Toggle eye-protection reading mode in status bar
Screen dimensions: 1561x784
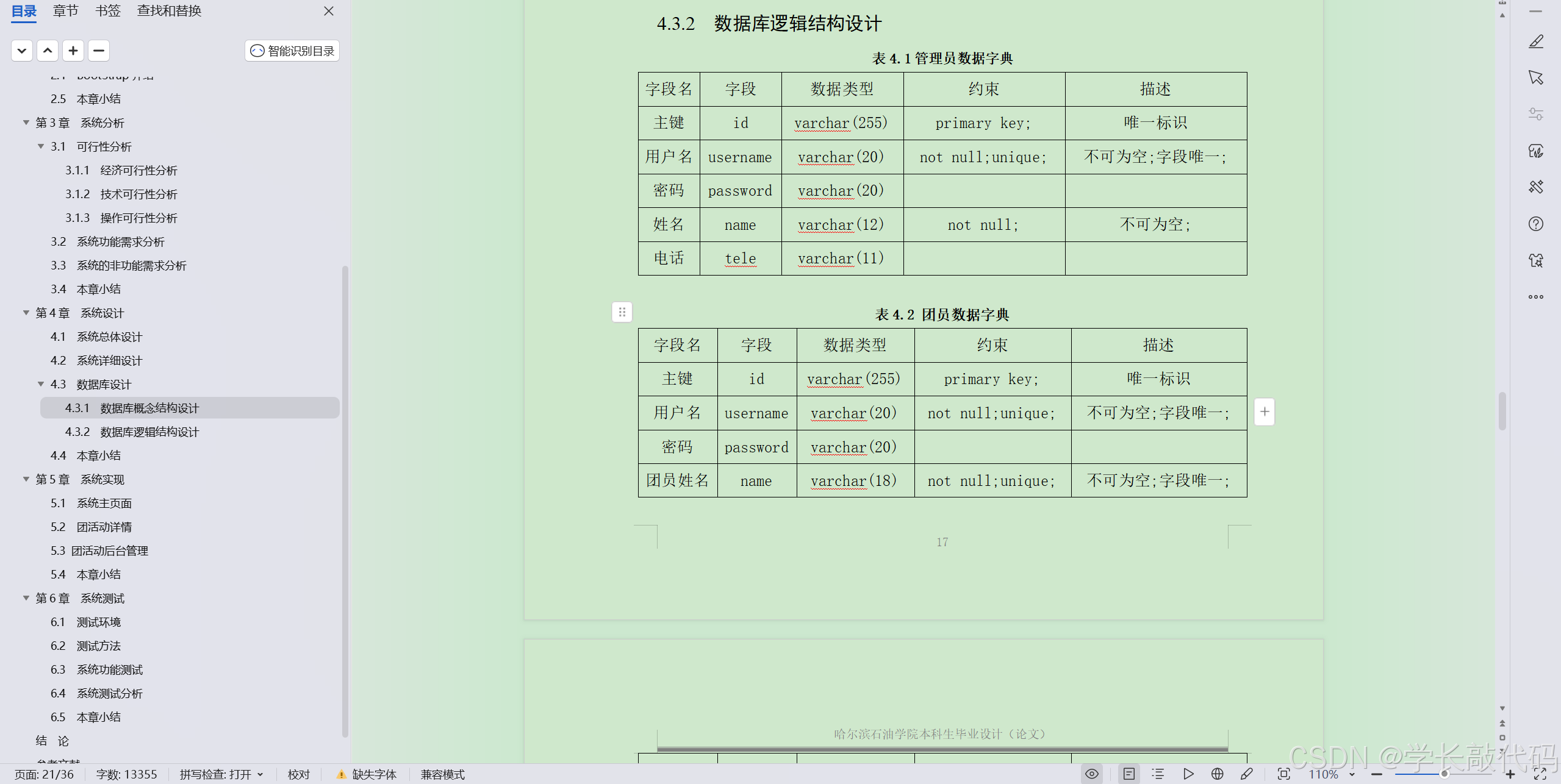coord(1092,774)
